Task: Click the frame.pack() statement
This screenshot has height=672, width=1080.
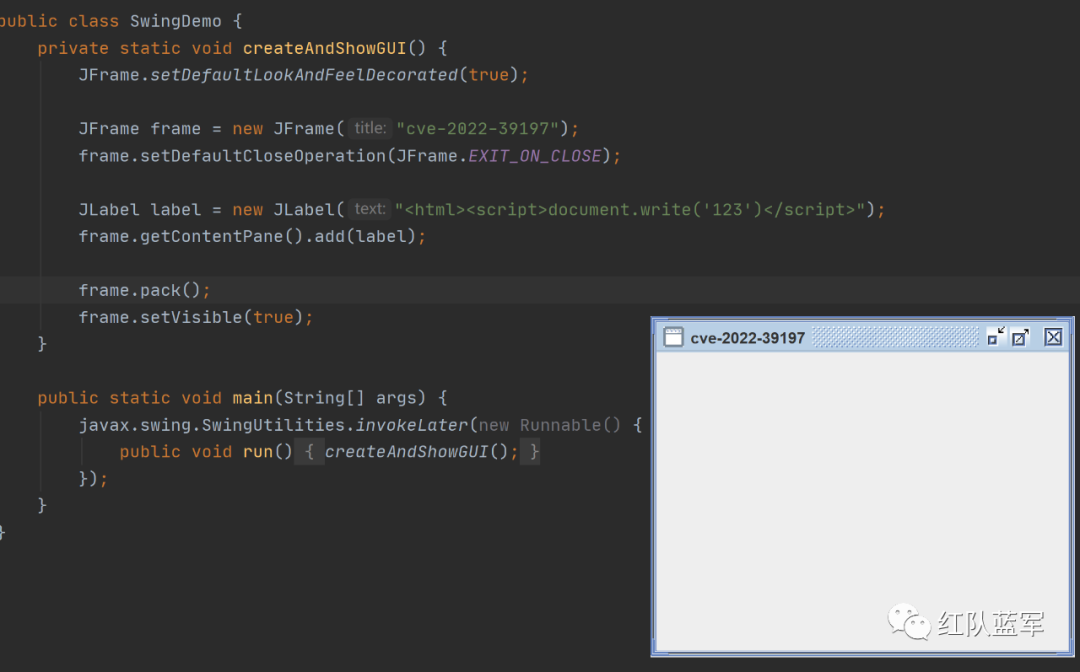Action: tap(144, 290)
